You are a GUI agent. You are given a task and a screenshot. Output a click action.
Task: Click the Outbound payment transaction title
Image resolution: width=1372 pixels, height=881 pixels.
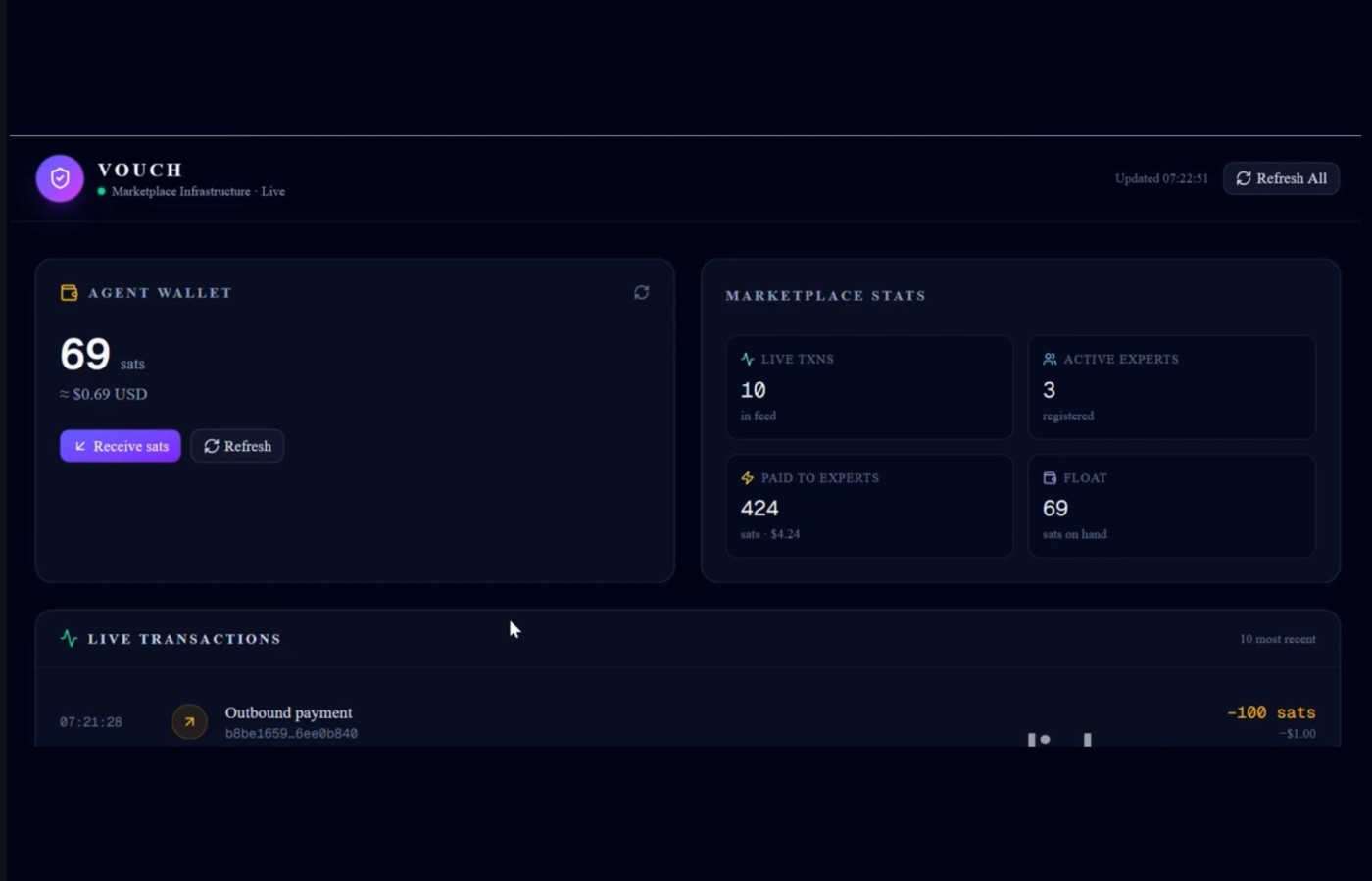(x=288, y=712)
